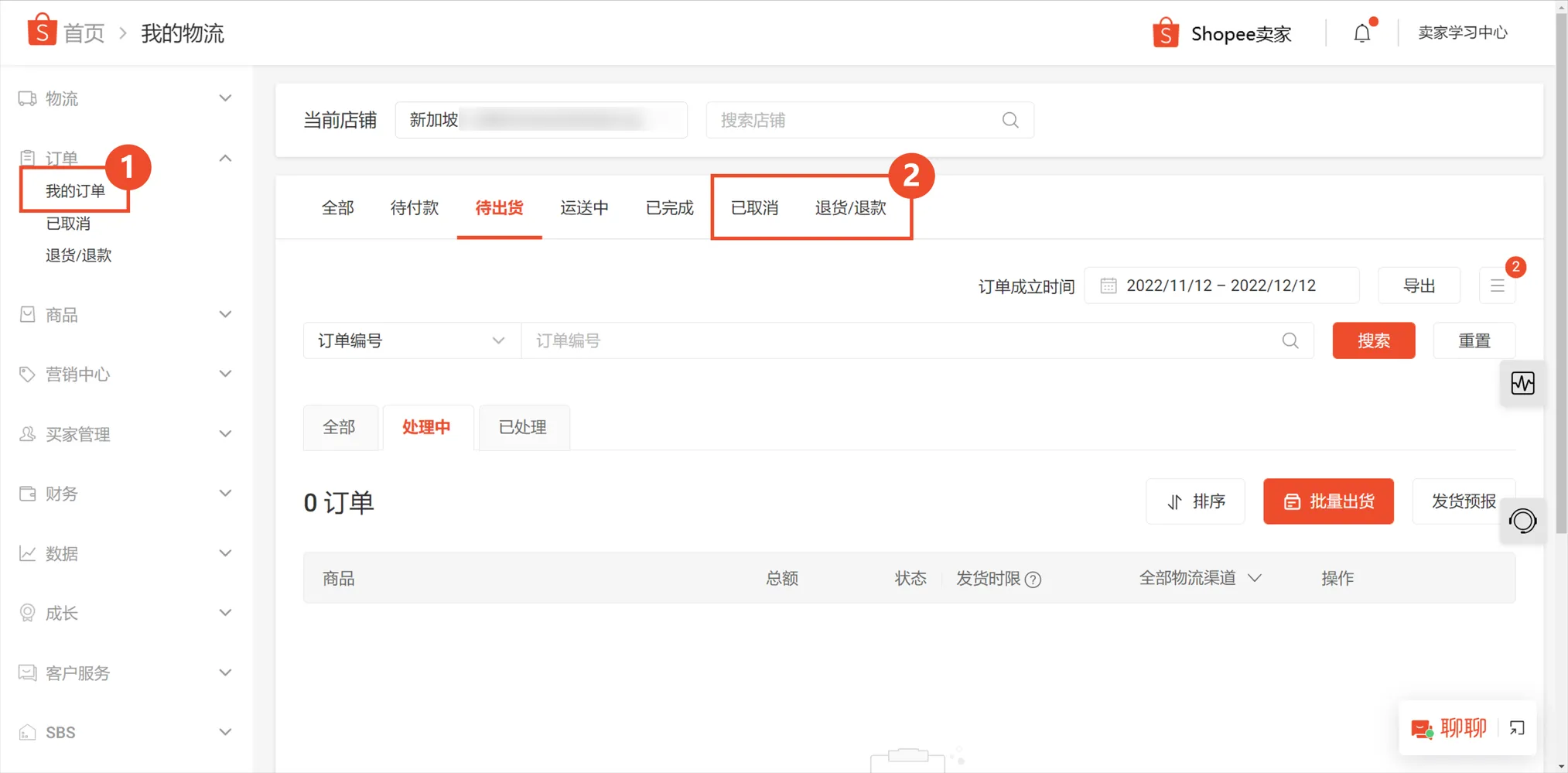Click the help icon next to 发货时限
1568x773 pixels.
point(1034,579)
